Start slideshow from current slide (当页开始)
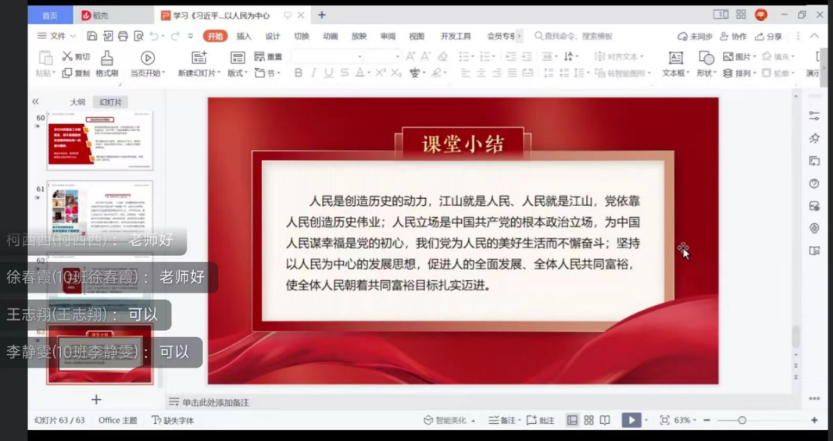Viewport: 833px width, 441px height. (x=147, y=60)
